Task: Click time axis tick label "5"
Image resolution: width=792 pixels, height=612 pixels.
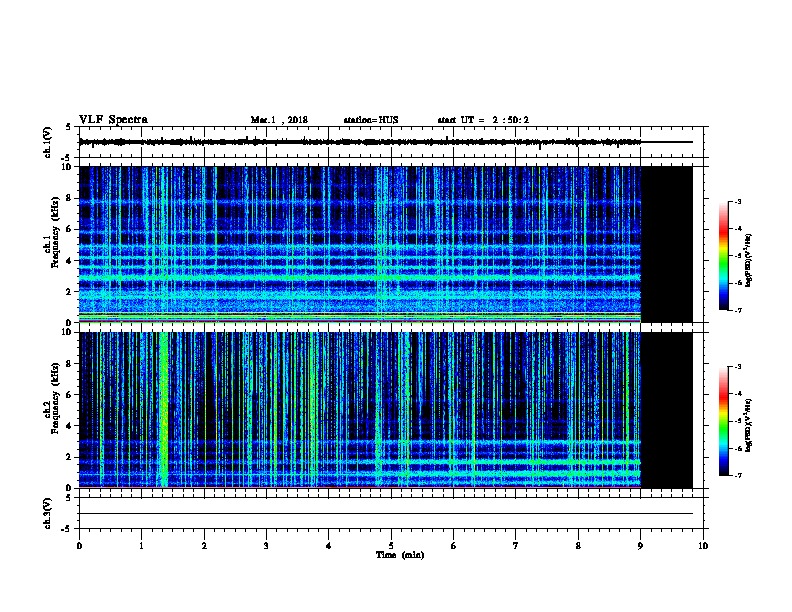Action: click(x=391, y=545)
